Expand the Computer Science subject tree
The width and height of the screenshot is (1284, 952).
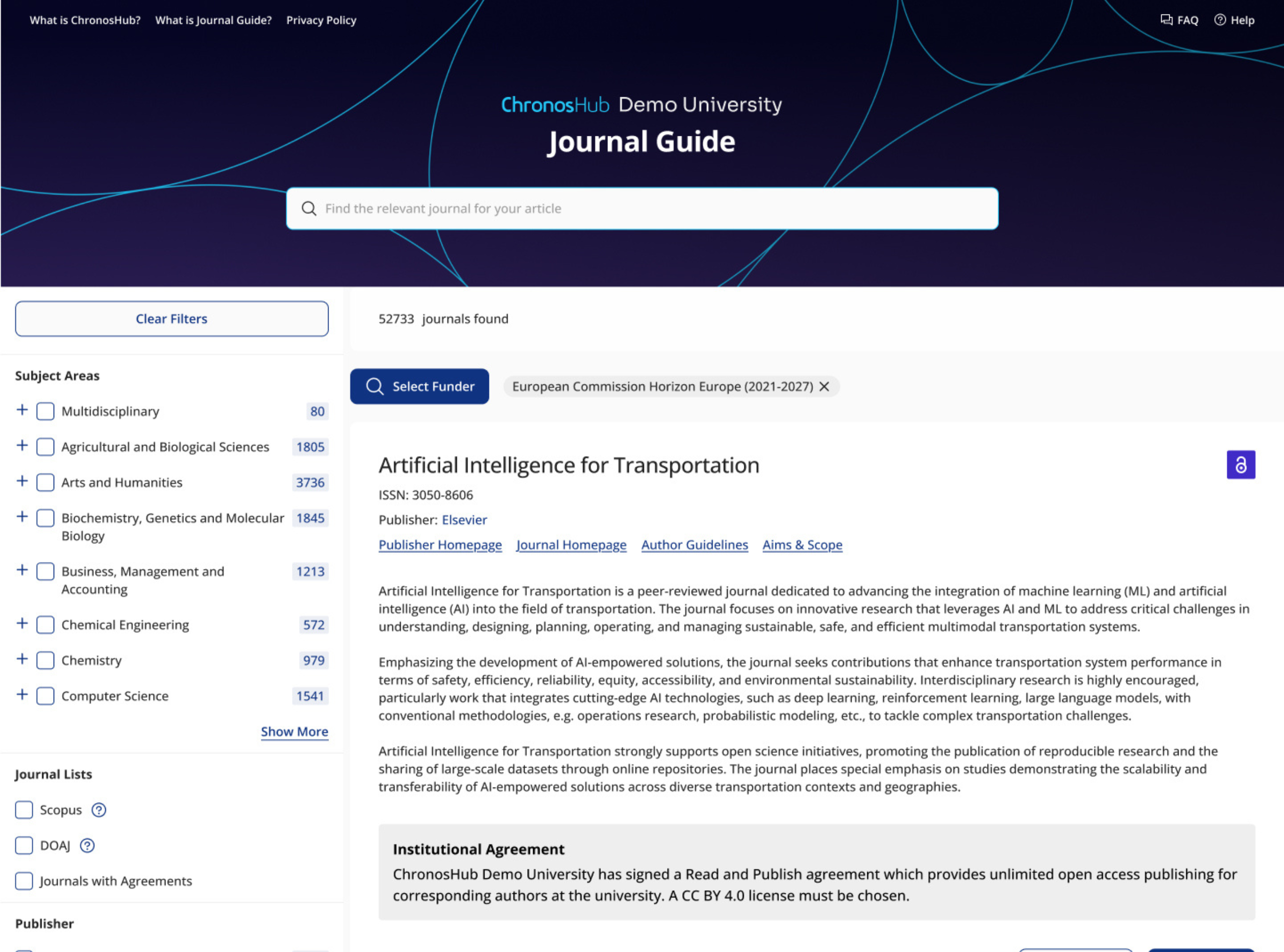click(x=22, y=695)
